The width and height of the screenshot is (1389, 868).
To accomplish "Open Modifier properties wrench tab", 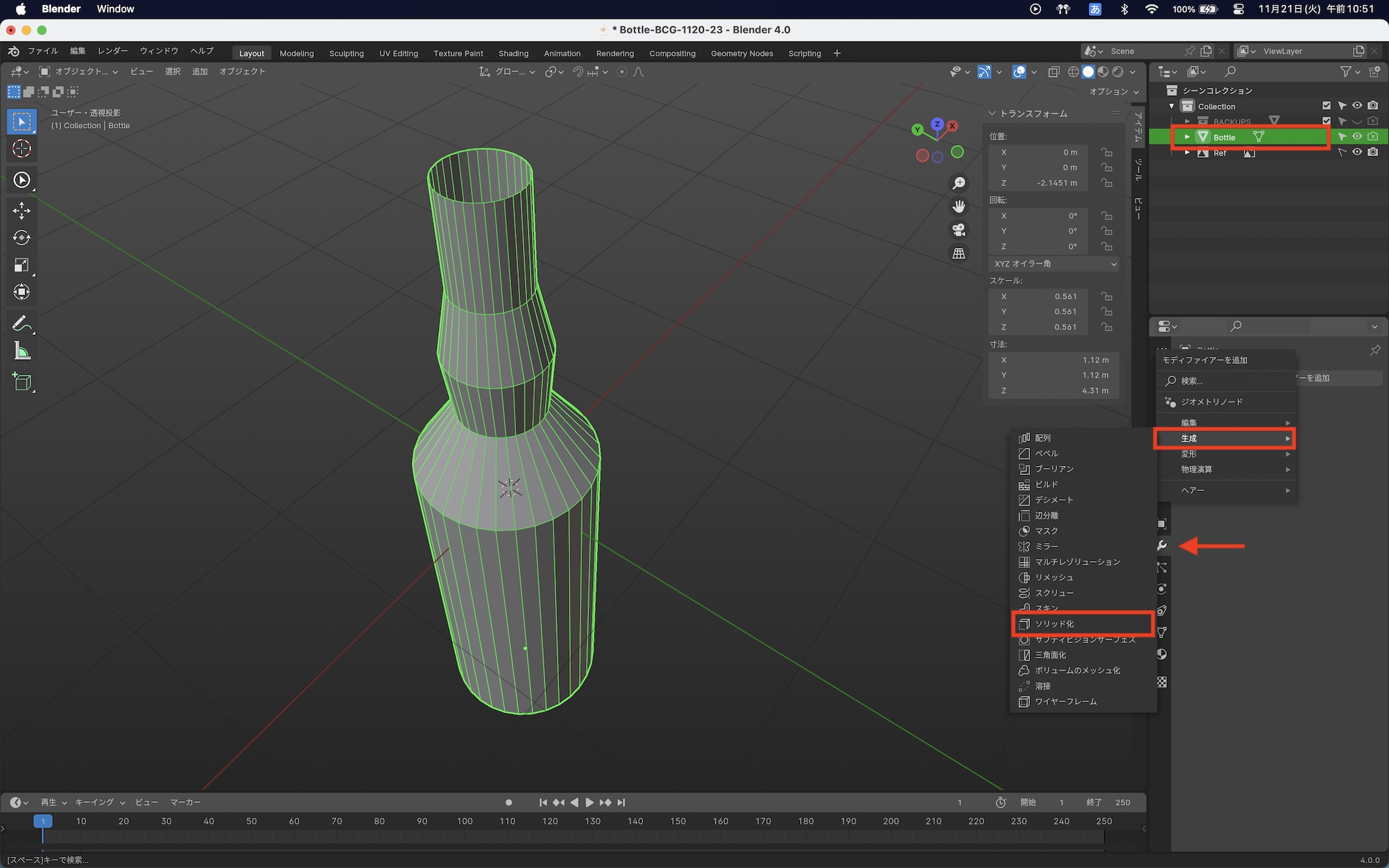I will coord(1162,546).
